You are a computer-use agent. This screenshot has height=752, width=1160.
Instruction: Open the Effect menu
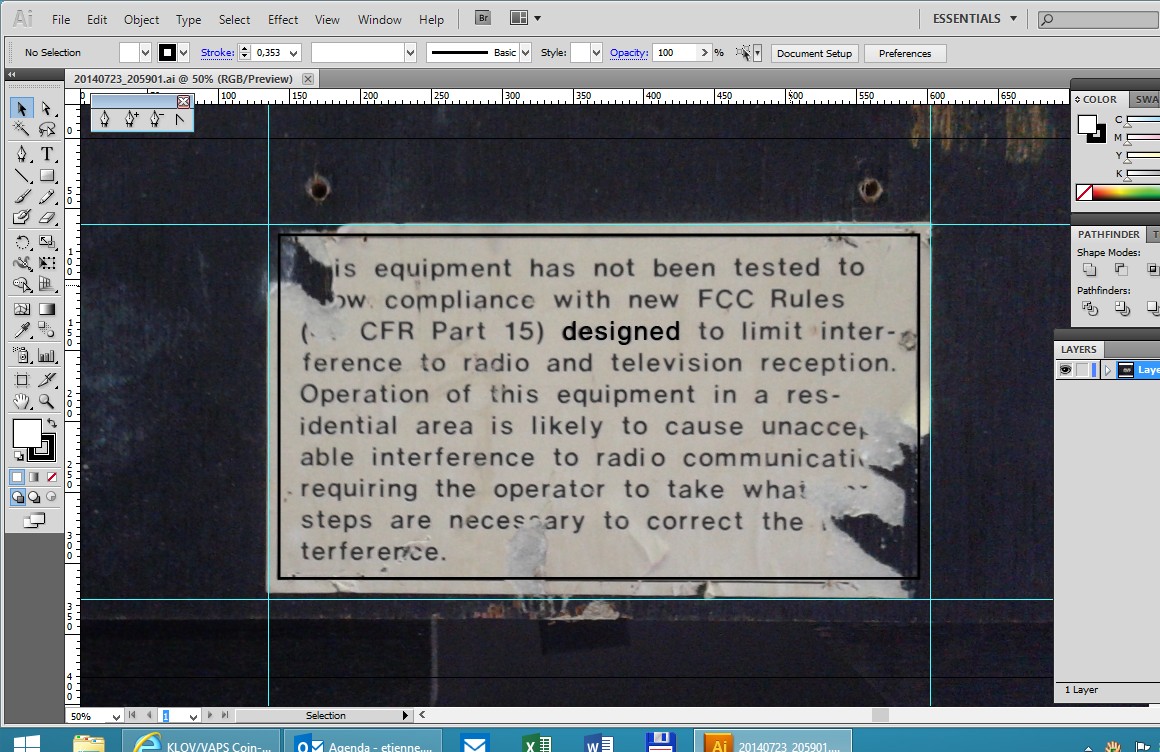point(283,20)
